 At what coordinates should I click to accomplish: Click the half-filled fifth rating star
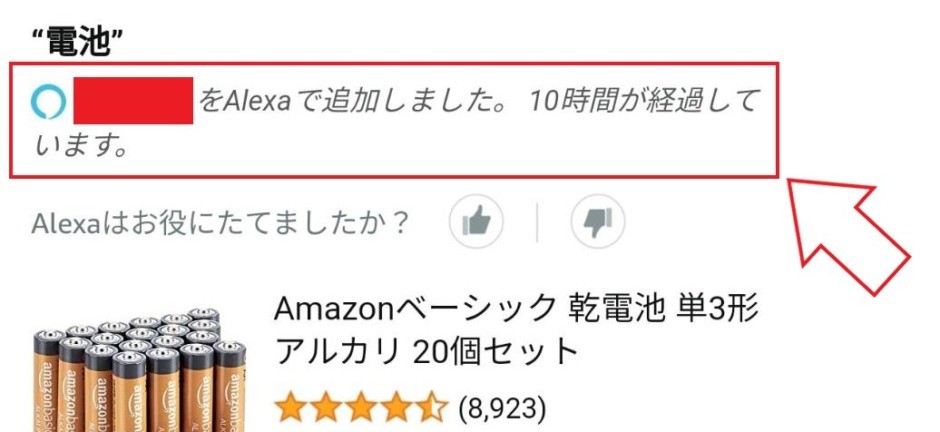point(432,407)
